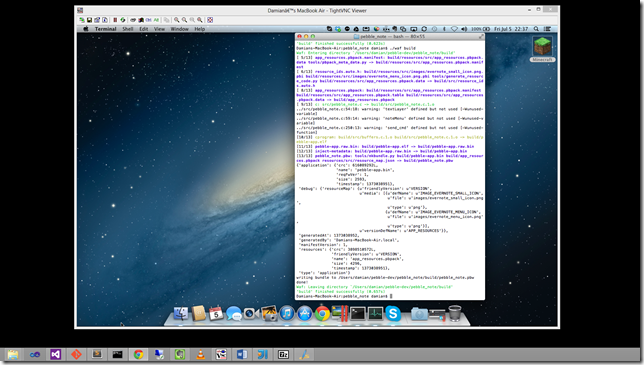The height and width of the screenshot is (365, 644).
Task: Open Messages in the Dock
Action: click(234, 314)
